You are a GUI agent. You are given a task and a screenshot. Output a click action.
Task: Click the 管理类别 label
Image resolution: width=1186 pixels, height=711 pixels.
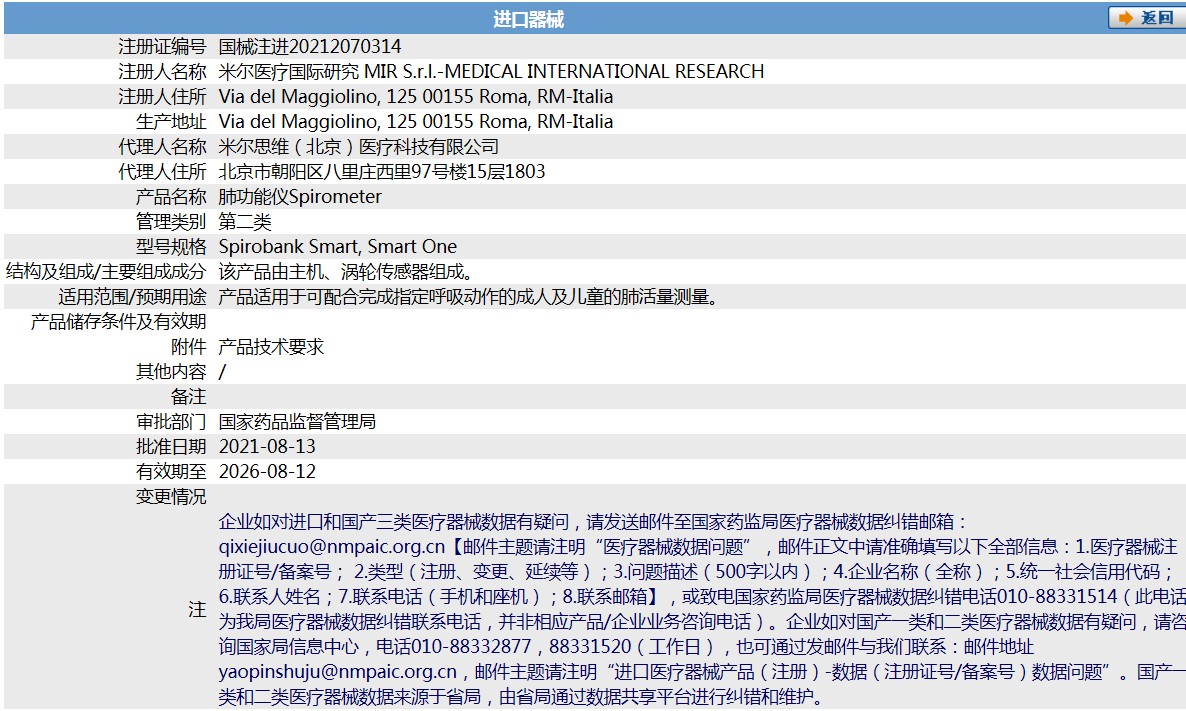tap(171, 222)
